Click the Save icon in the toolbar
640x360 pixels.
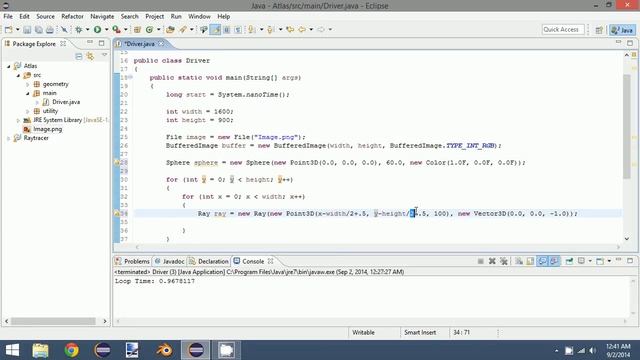pos(27,29)
